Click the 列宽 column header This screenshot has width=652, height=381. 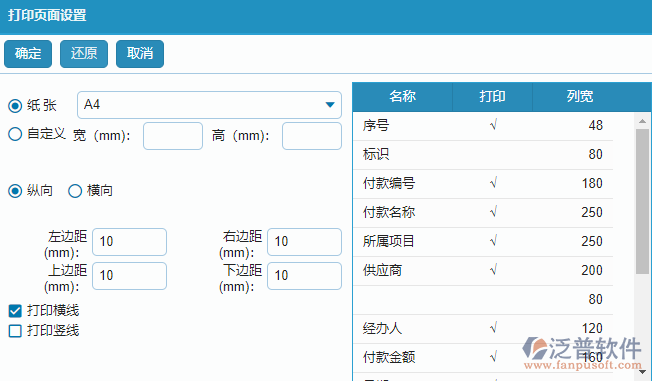(580, 96)
